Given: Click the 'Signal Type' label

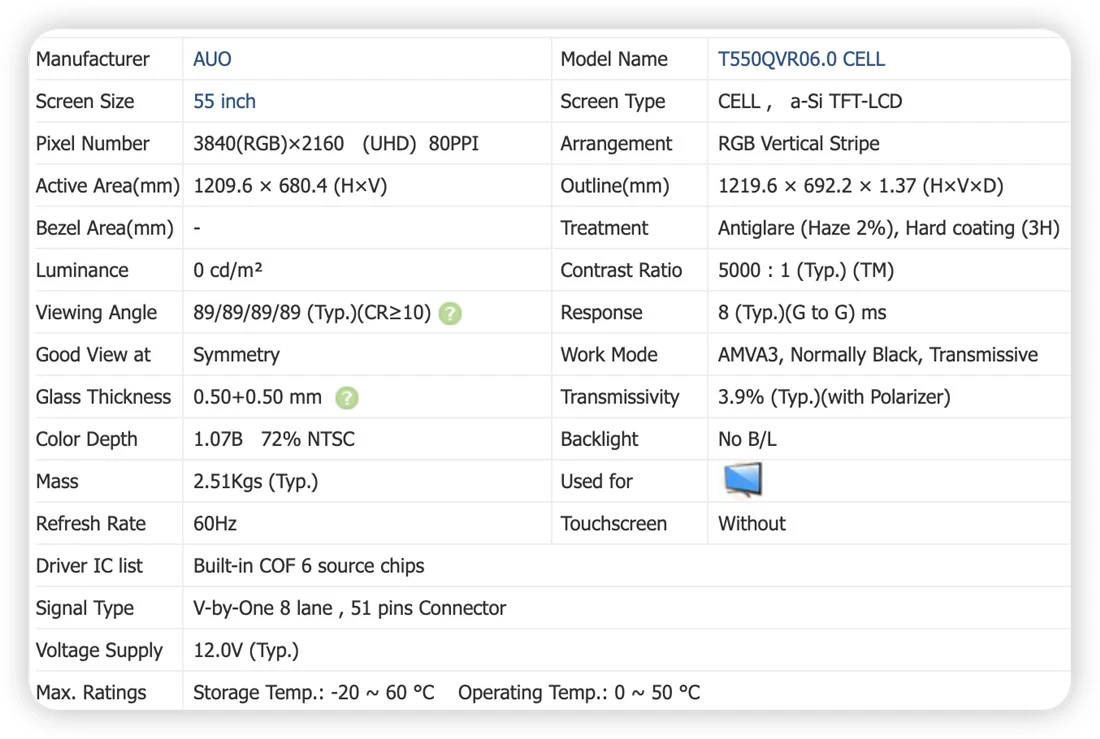Looking at the screenshot, I should [x=85, y=608].
